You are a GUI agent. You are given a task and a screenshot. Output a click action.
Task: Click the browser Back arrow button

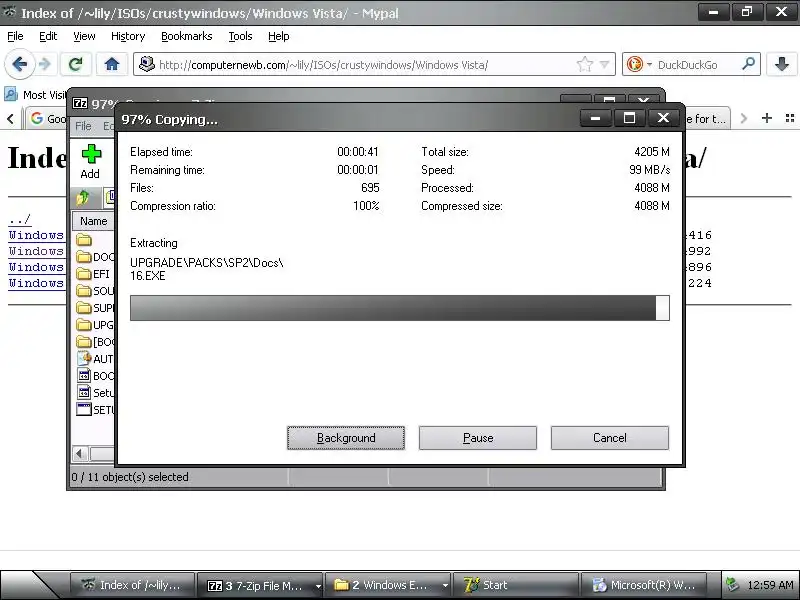pyautogui.click(x=19, y=64)
